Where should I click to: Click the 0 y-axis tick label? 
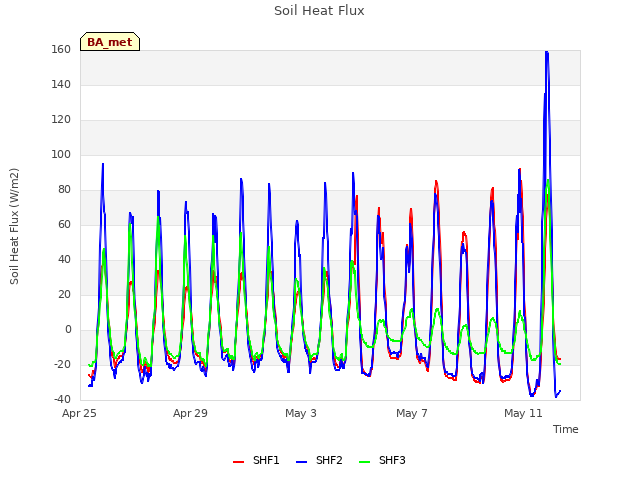pos(68,330)
